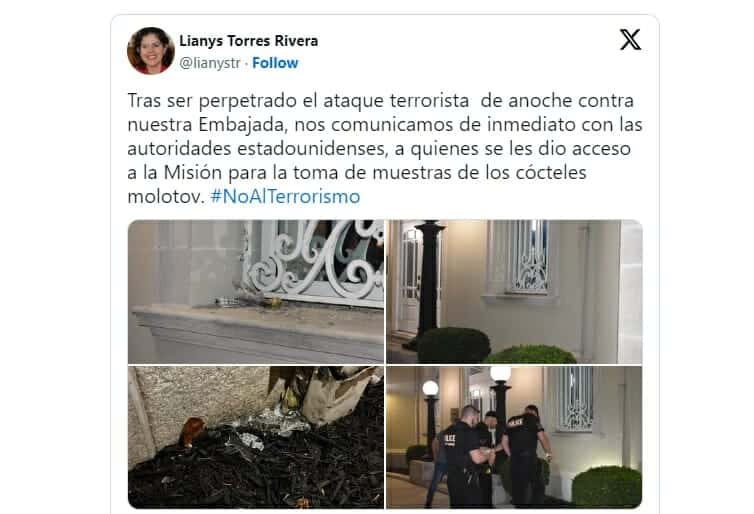Click the brown bottle in mulch photo
Viewport: 754px width, 514px height.
point(192,431)
